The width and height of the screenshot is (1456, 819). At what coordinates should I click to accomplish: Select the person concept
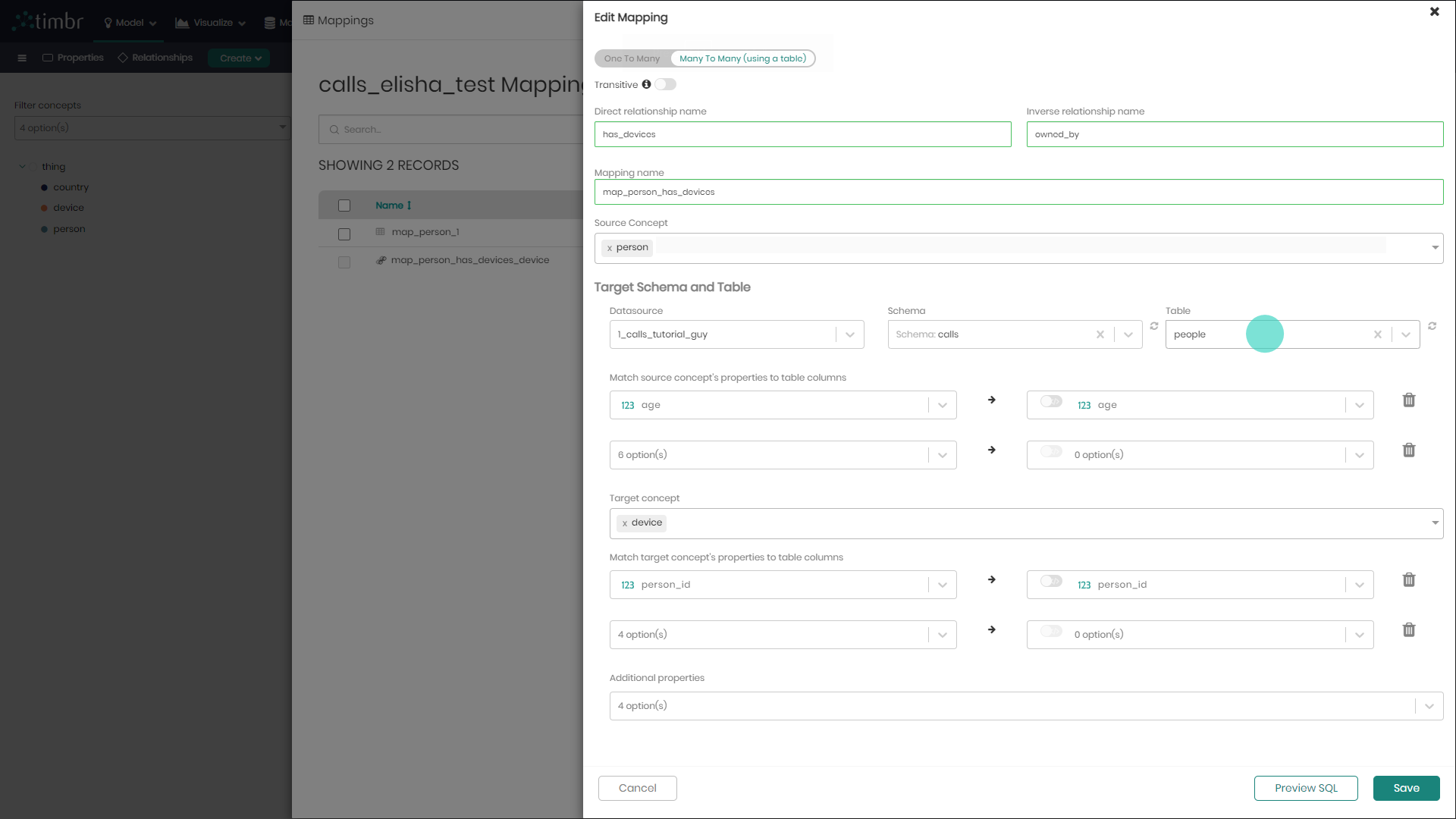point(68,229)
